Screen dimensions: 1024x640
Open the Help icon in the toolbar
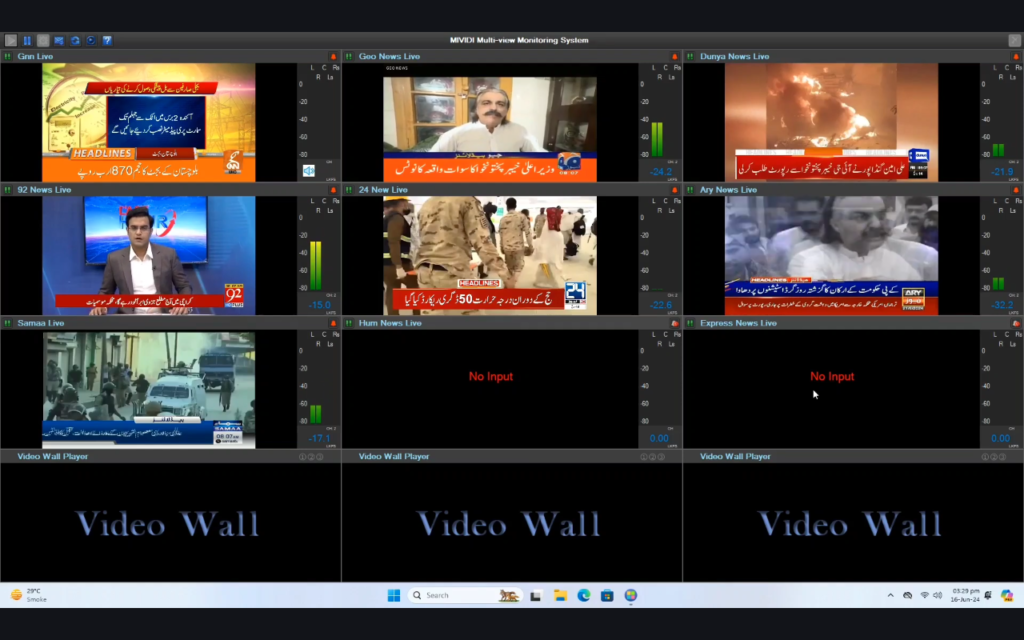click(x=106, y=40)
